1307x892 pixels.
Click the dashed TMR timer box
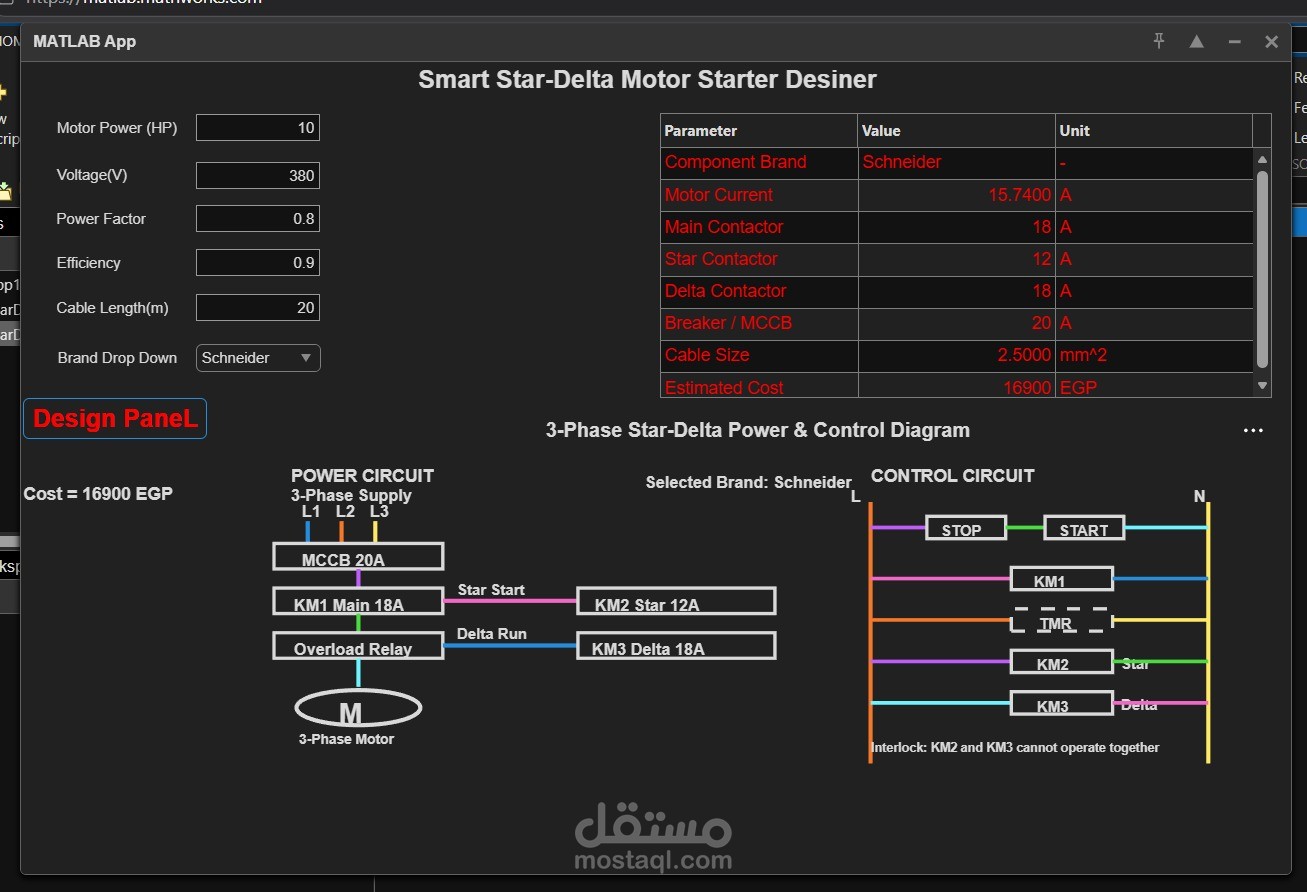(x=1061, y=620)
